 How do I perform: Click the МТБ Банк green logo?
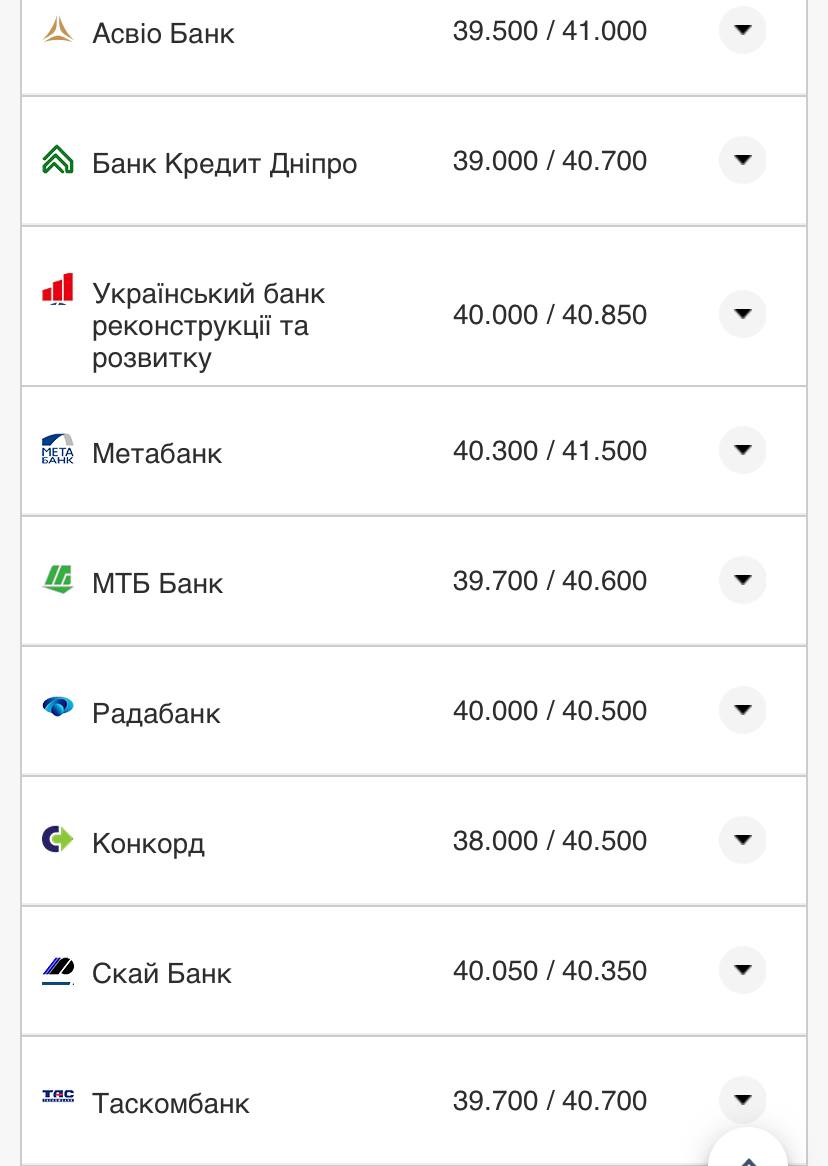pyautogui.click(x=58, y=579)
